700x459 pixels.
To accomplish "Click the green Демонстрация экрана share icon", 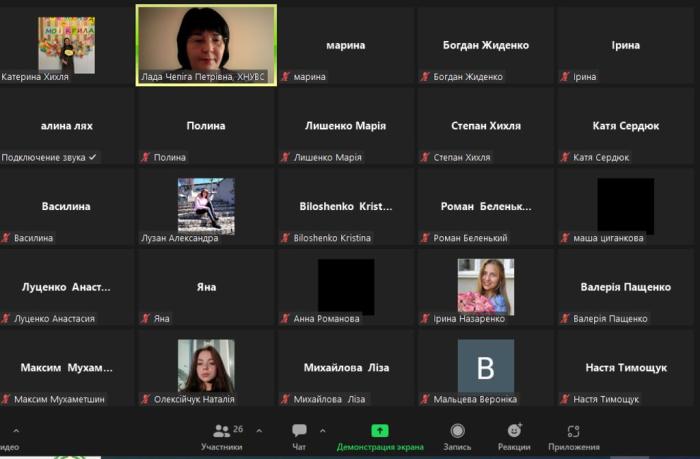I will tap(380, 430).
